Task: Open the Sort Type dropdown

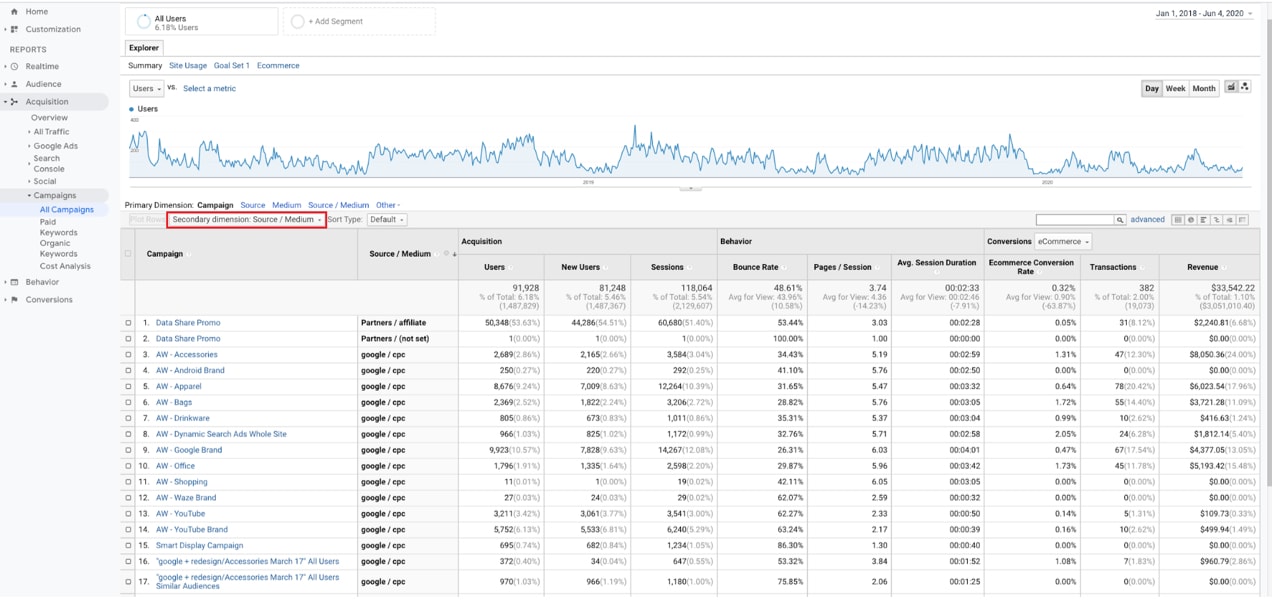Action: 384,217
